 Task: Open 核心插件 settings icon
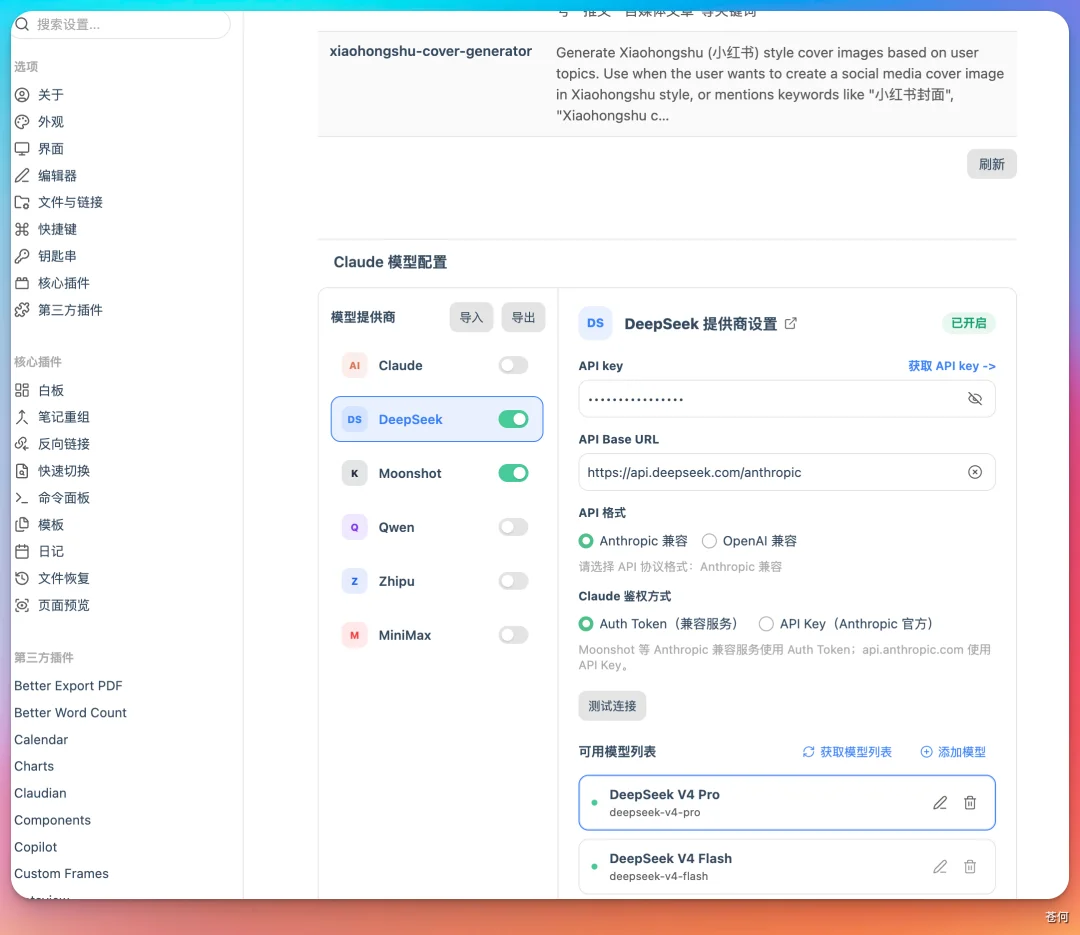click(x=22, y=282)
